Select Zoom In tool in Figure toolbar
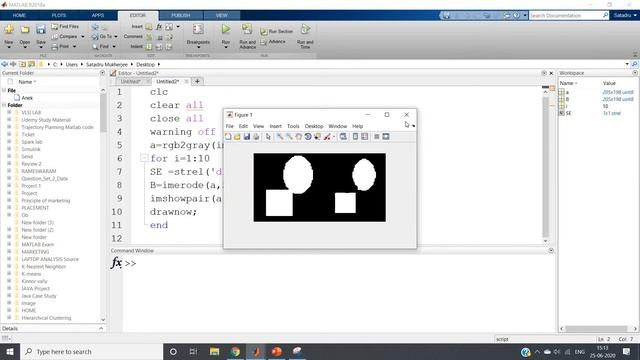This screenshot has height=360, width=640. [280, 137]
